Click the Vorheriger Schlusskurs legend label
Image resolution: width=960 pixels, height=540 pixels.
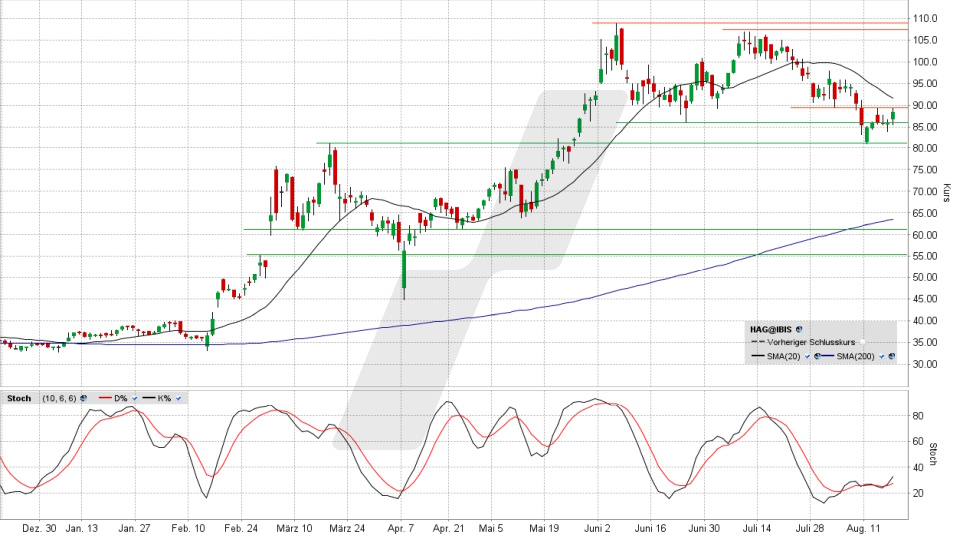(811, 342)
